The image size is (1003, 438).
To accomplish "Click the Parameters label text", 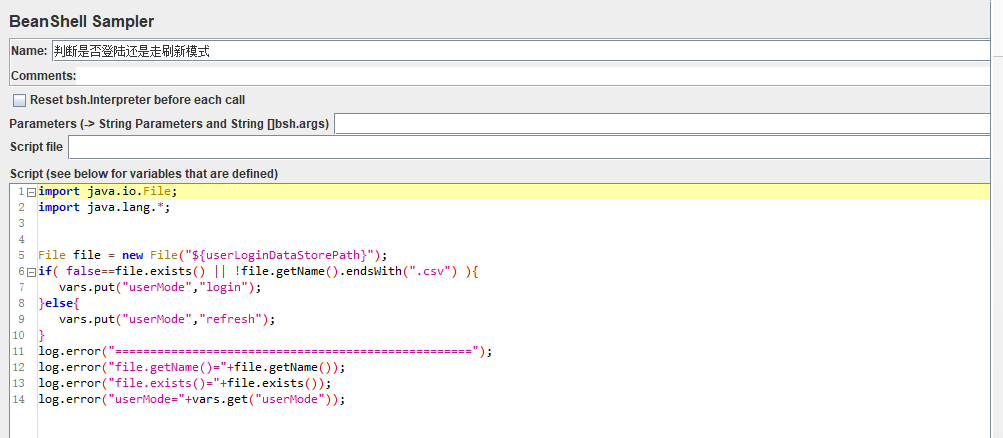I will point(170,124).
